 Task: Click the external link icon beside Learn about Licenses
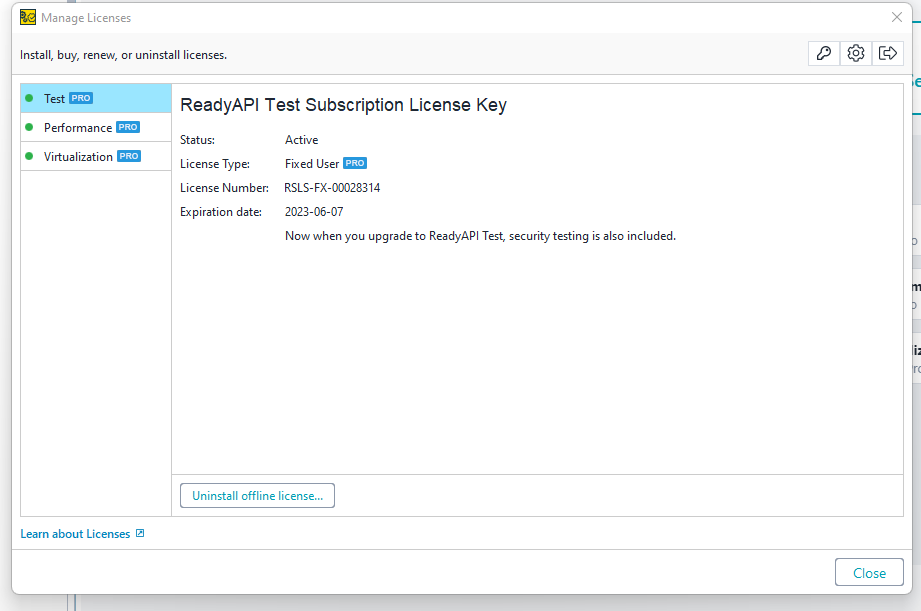pos(140,533)
